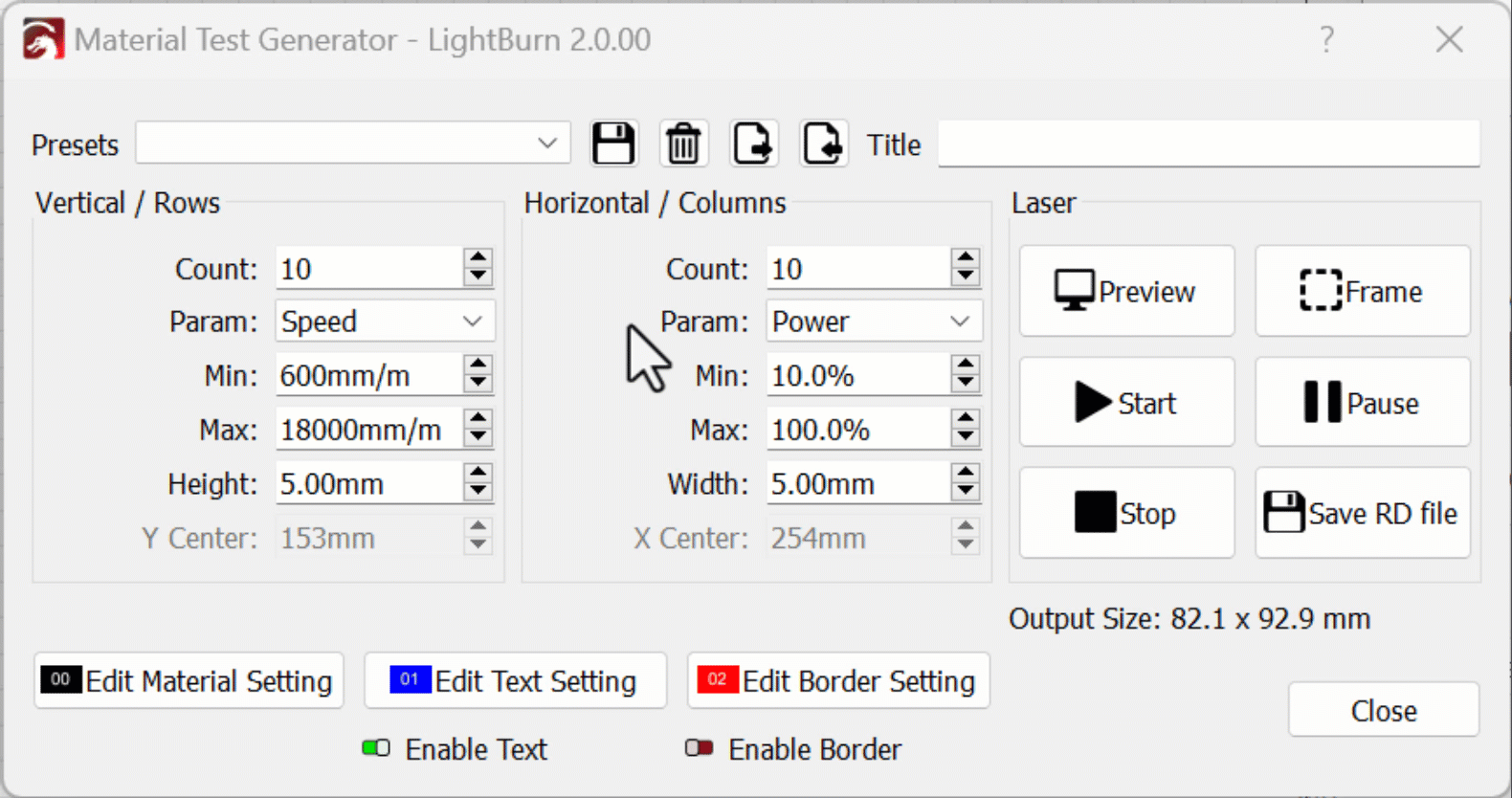Click into the Title text field
1512x798 pixels.
[x=1208, y=144]
